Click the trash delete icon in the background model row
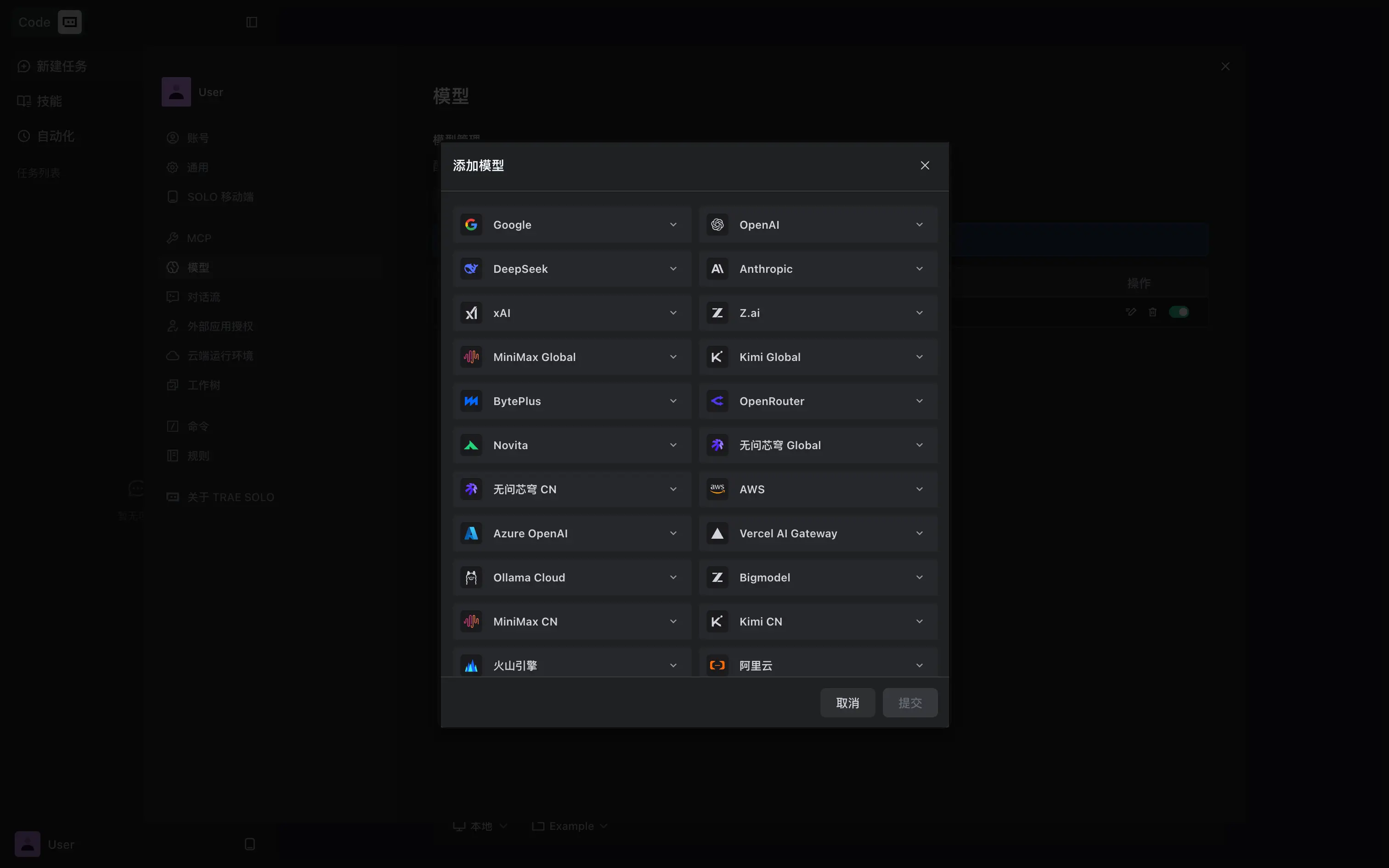Screen dimensions: 1389x868 1152,312
